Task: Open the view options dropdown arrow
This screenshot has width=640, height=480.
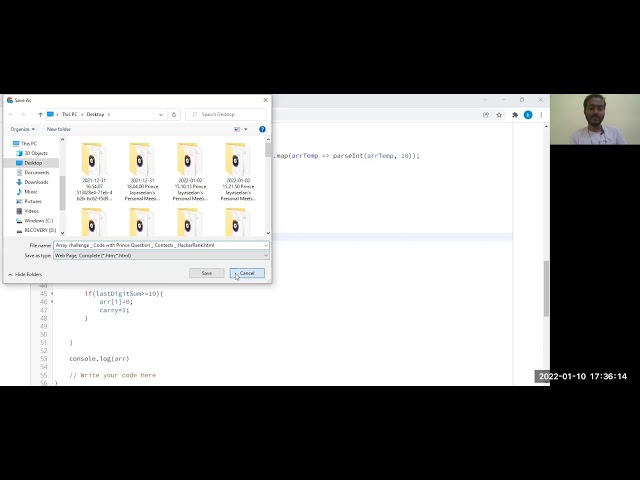Action: pos(246,129)
